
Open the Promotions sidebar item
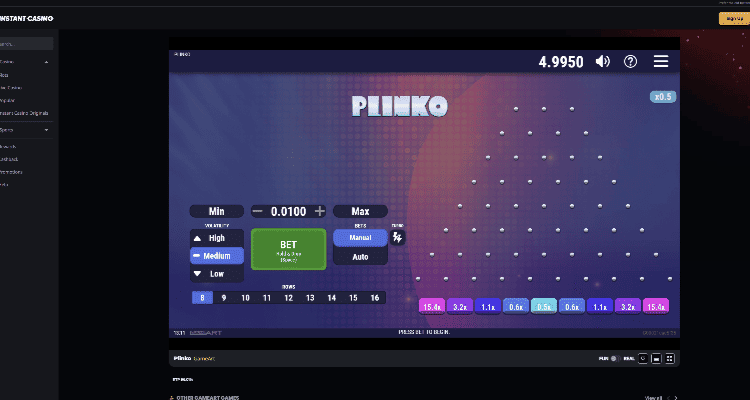(x=11, y=172)
